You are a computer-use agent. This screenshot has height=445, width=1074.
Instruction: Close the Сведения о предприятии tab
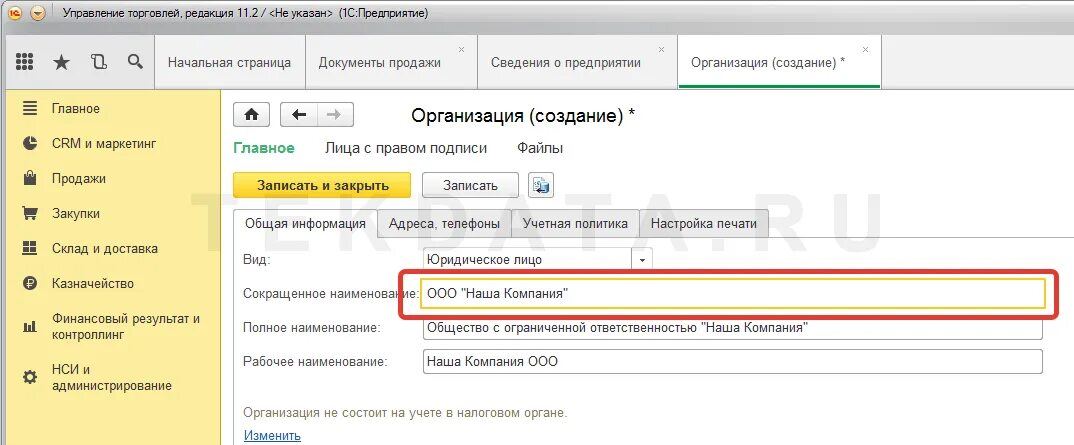[661, 49]
